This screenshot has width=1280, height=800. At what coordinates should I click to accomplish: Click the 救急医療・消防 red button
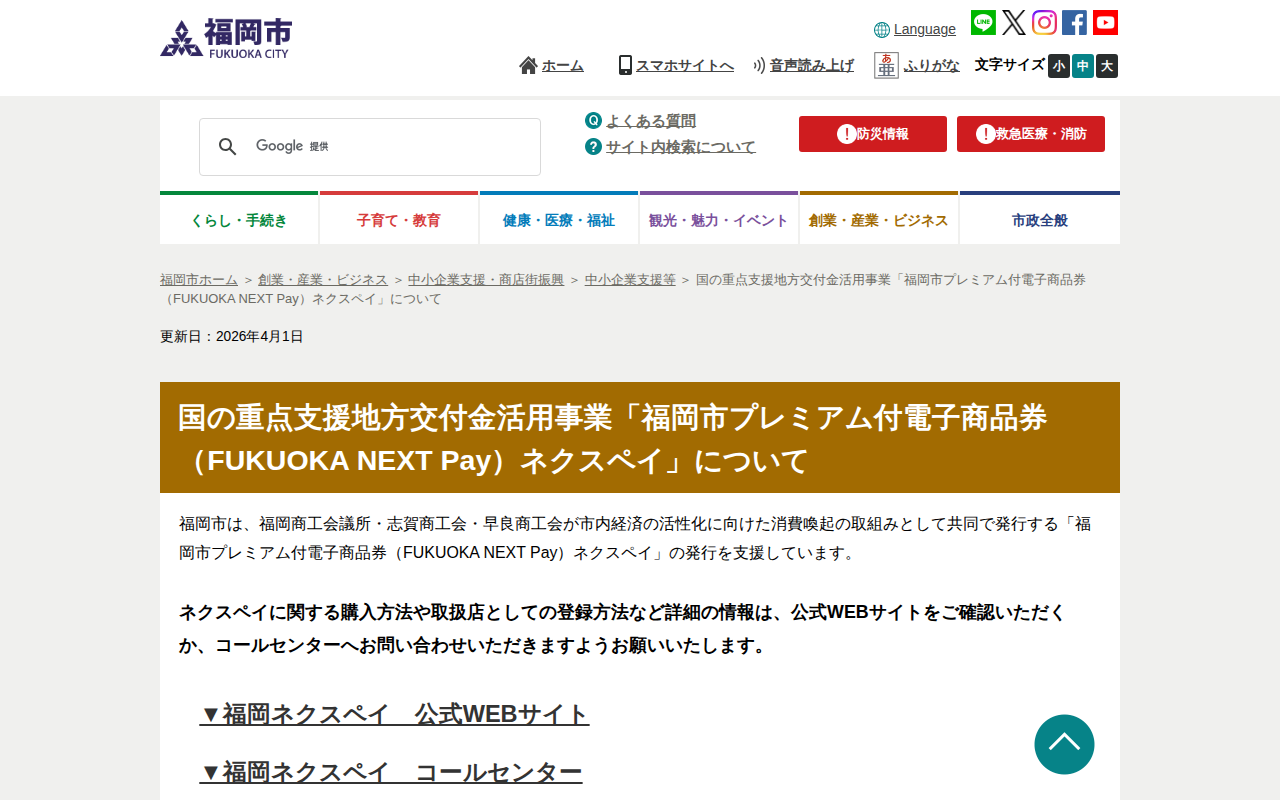(x=1031, y=134)
